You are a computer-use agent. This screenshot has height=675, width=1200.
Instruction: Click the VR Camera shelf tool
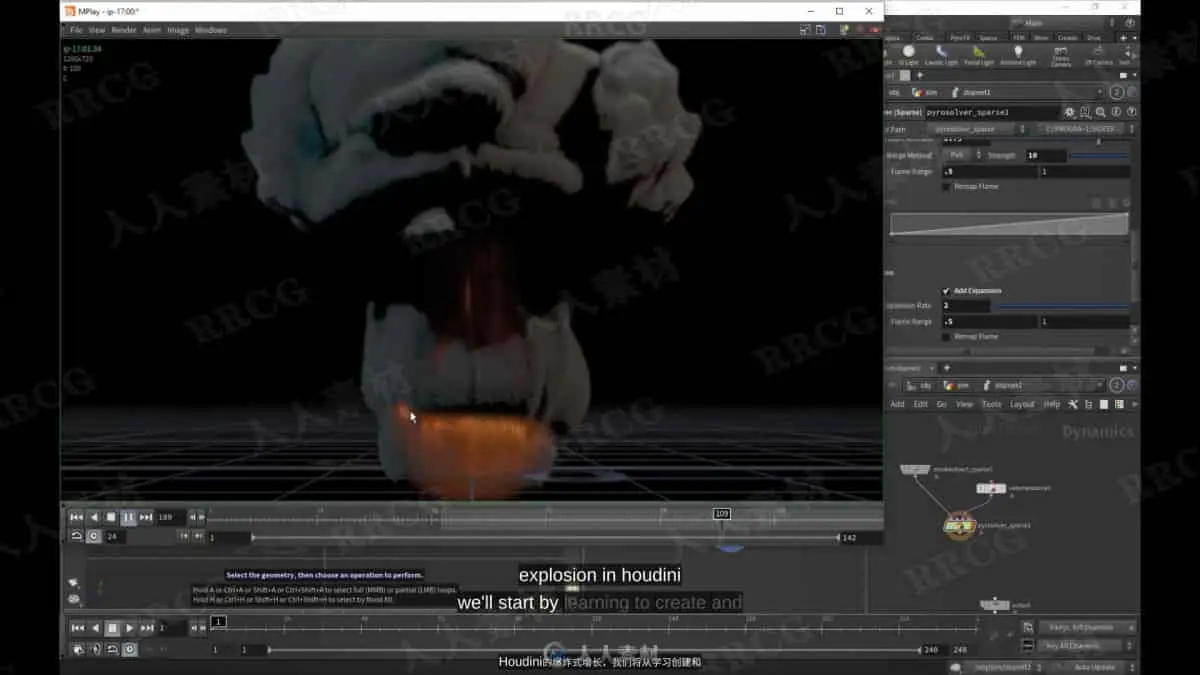1098,55
